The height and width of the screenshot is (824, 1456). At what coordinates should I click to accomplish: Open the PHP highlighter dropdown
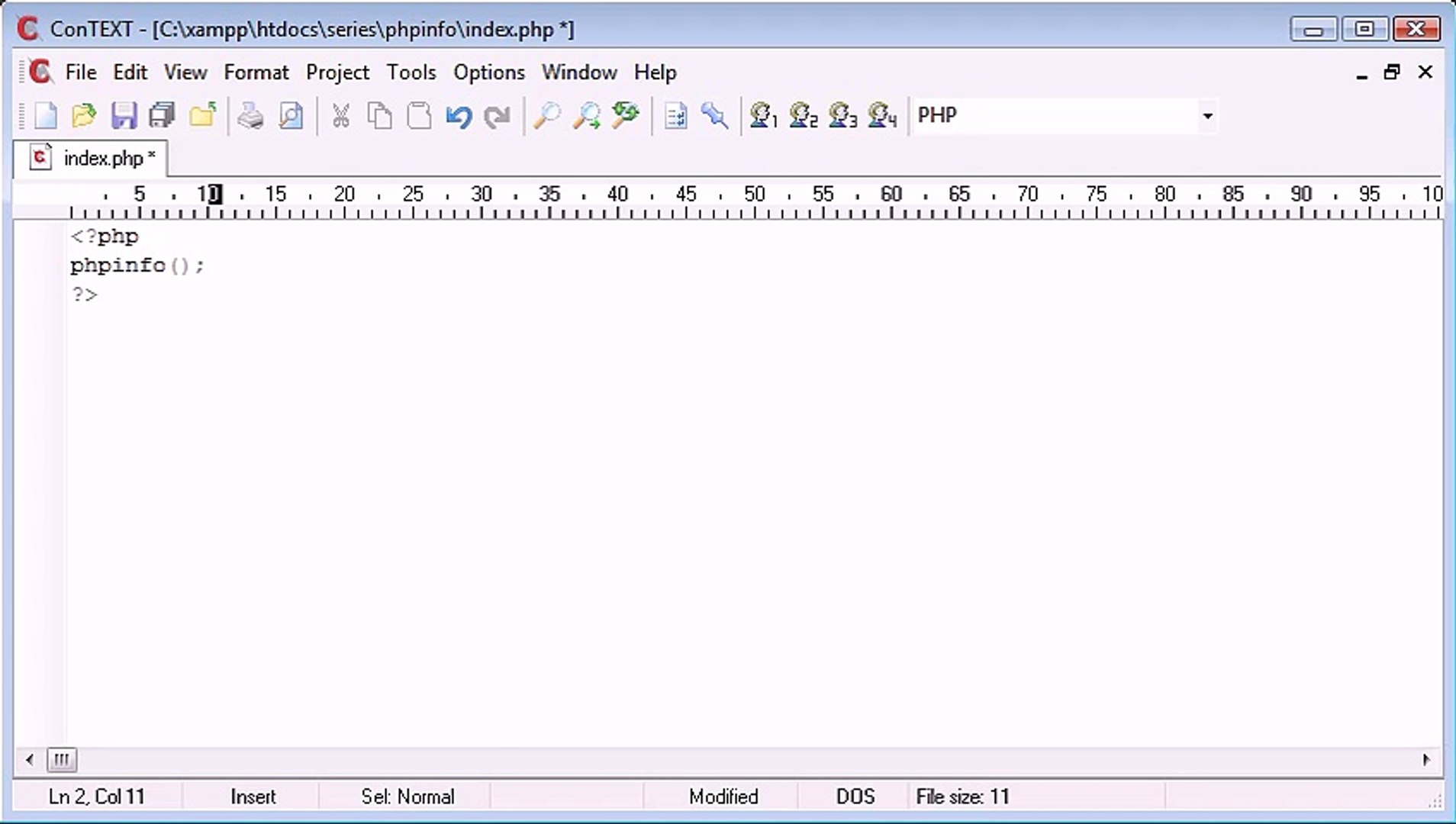point(1207,116)
